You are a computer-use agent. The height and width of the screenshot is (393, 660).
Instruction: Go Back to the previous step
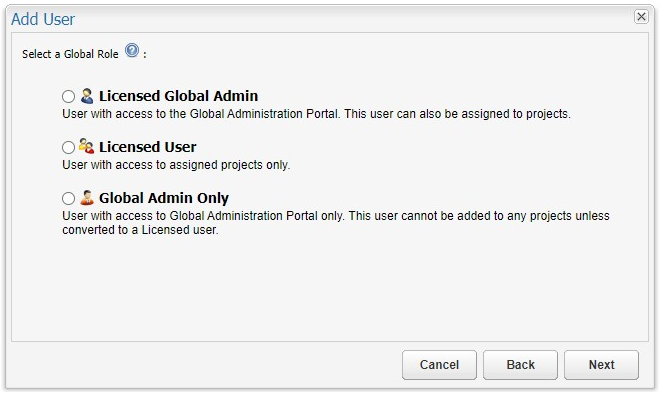[x=520, y=365]
